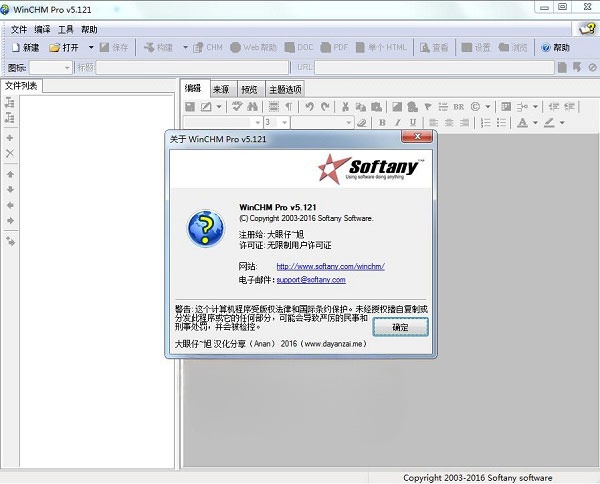Insert a line break with BR icon
600x484 pixels.
coord(458,106)
